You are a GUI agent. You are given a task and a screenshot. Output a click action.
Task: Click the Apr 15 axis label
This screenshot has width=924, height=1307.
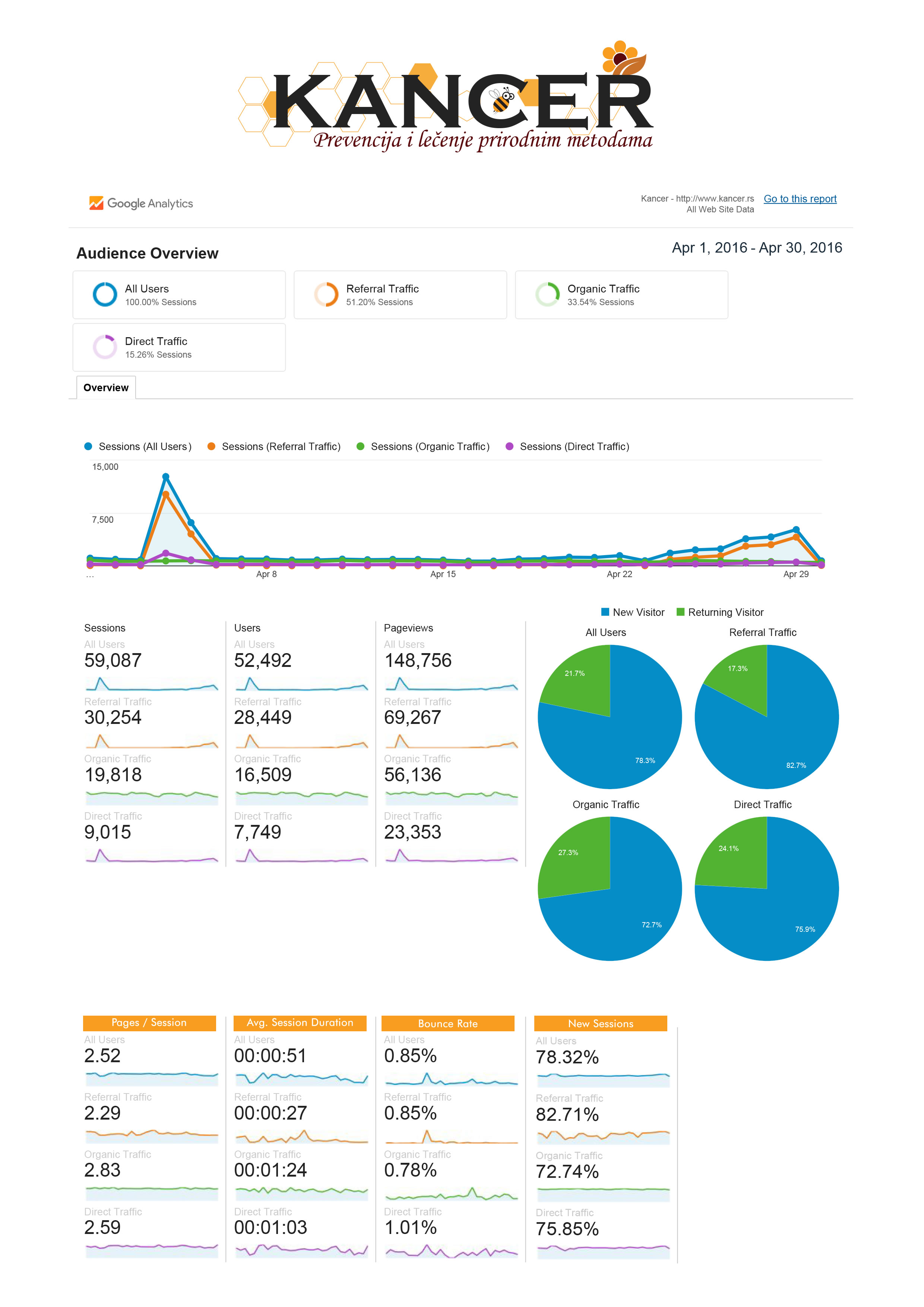[443, 574]
